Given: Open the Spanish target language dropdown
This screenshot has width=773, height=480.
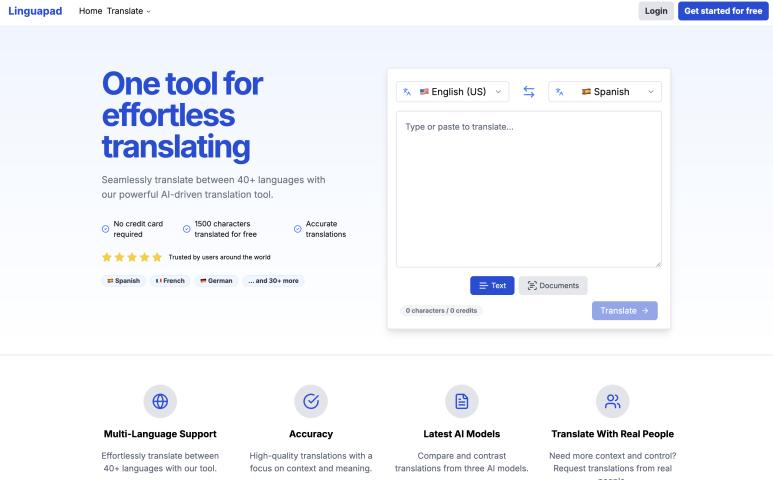Looking at the screenshot, I should pyautogui.click(x=605, y=92).
